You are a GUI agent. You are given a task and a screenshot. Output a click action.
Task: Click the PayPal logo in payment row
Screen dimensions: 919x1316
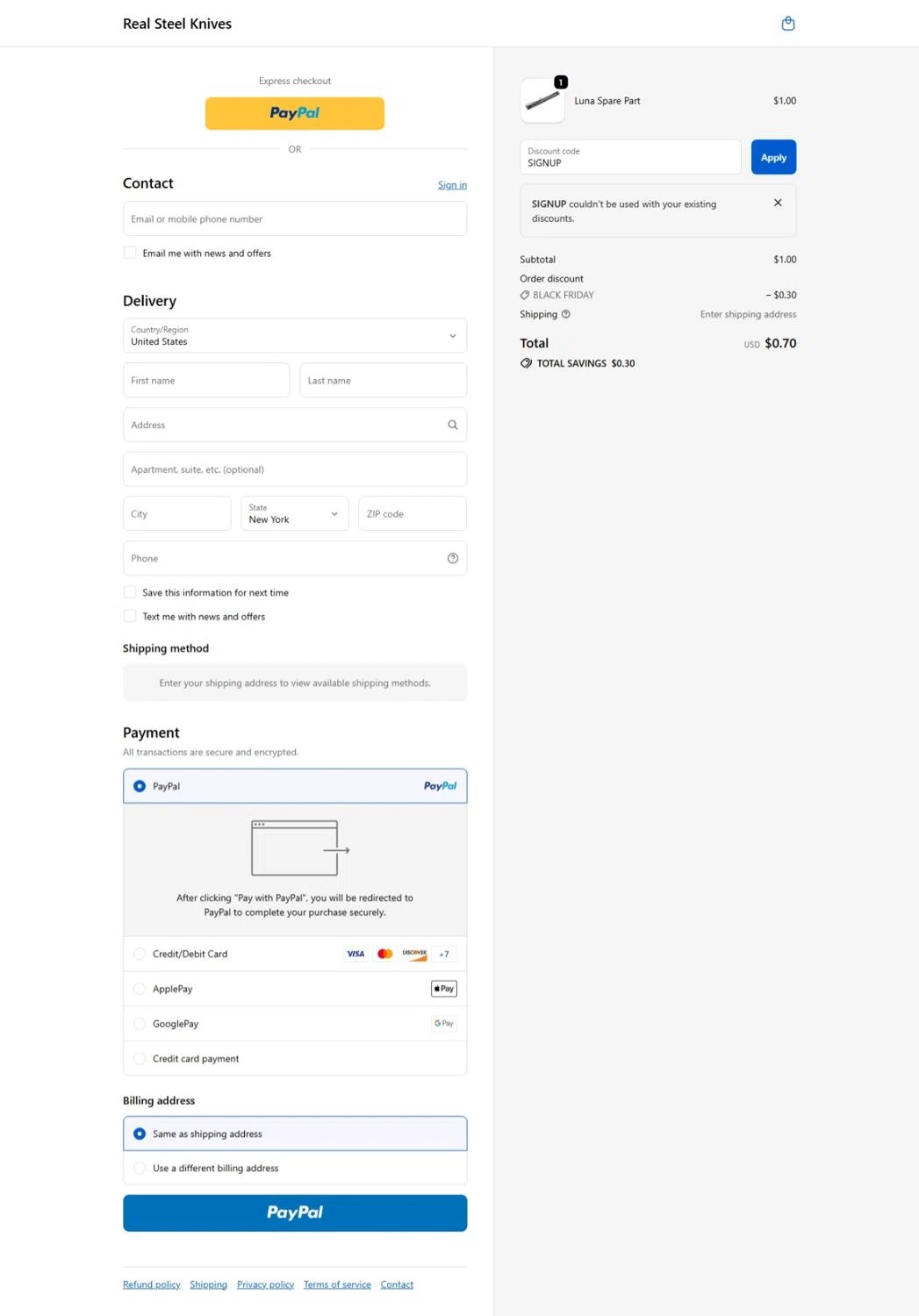[440, 786]
